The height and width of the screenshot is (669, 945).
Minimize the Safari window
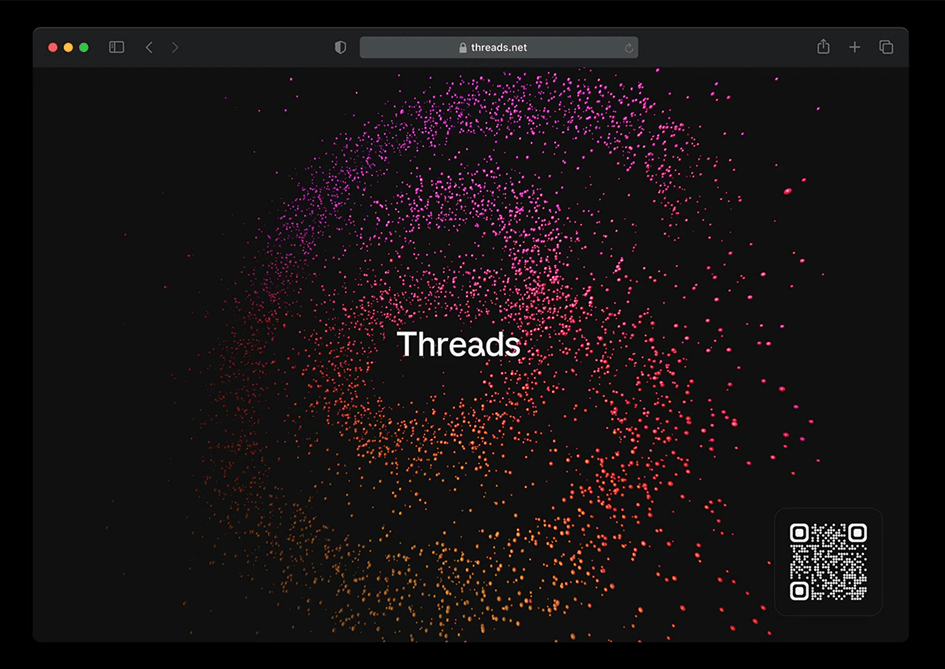pyautogui.click(x=68, y=47)
